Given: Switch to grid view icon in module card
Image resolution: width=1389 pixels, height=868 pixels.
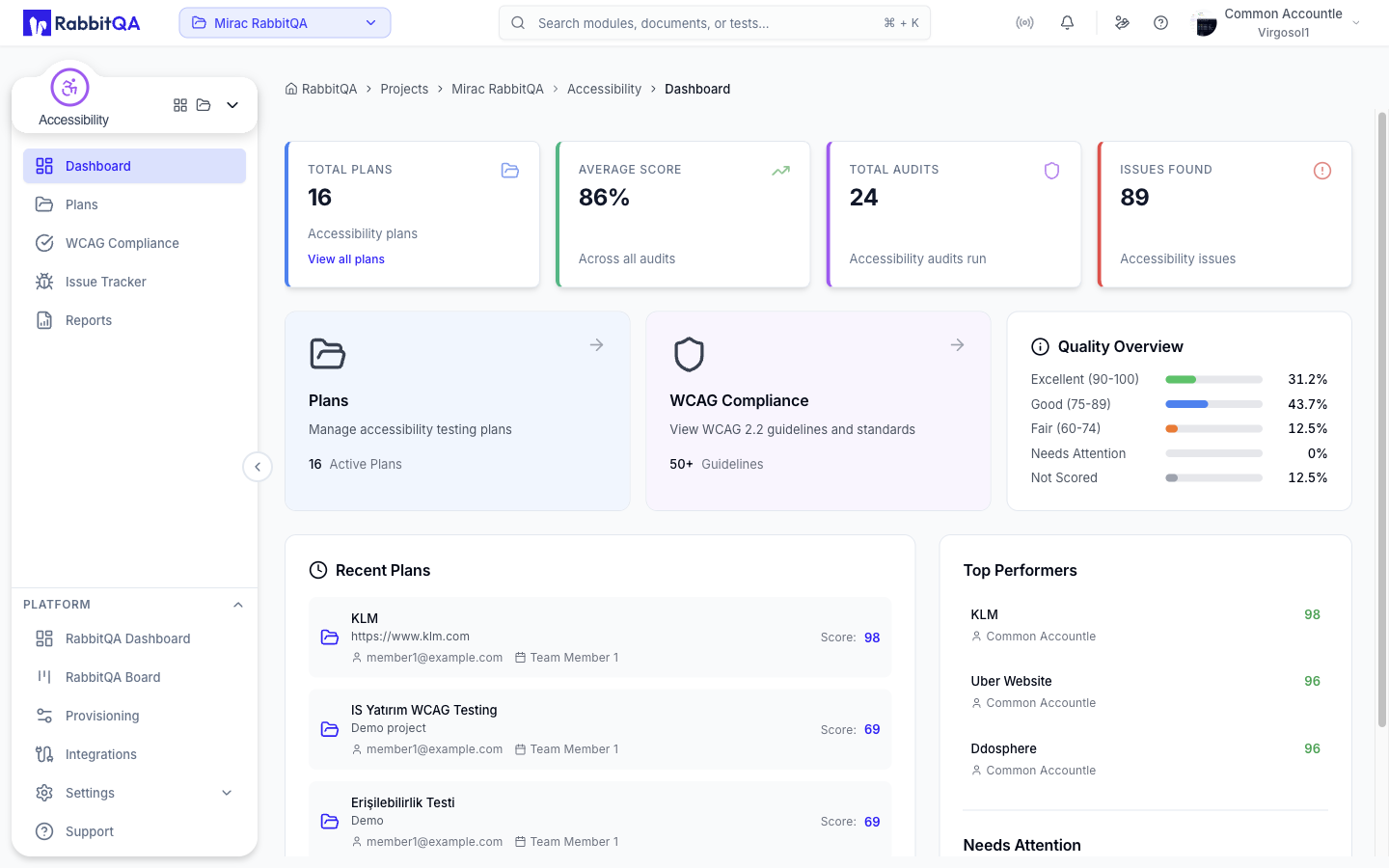Looking at the screenshot, I should click(x=180, y=105).
